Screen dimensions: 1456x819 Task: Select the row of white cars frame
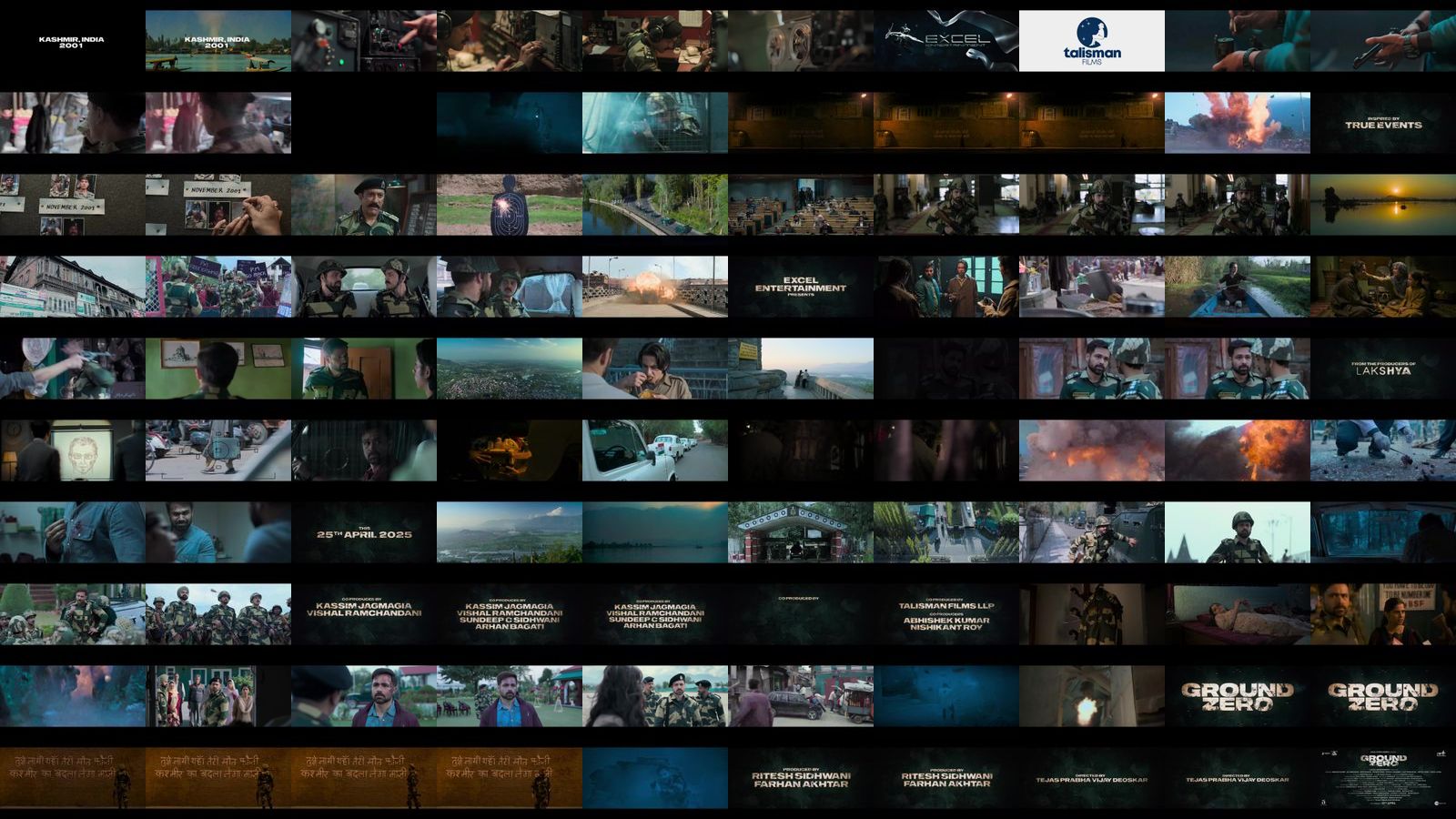pyautogui.click(x=655, y=450)
